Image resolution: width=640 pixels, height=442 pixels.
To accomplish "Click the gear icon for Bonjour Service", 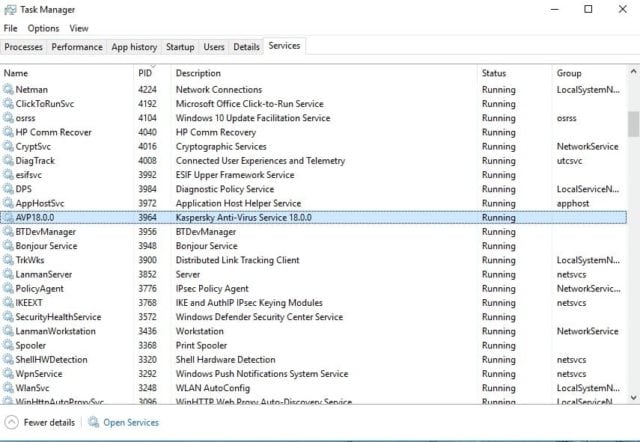I will [8, 246].
